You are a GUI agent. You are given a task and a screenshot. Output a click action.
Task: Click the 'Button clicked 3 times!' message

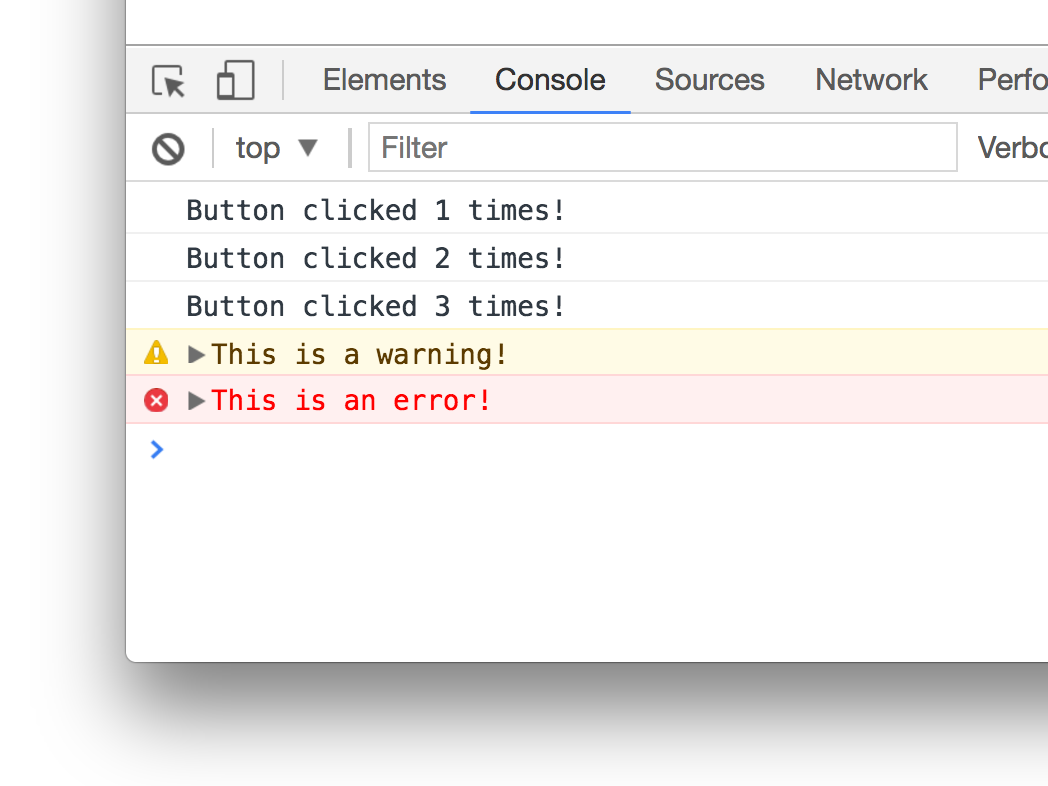[374, 306]
